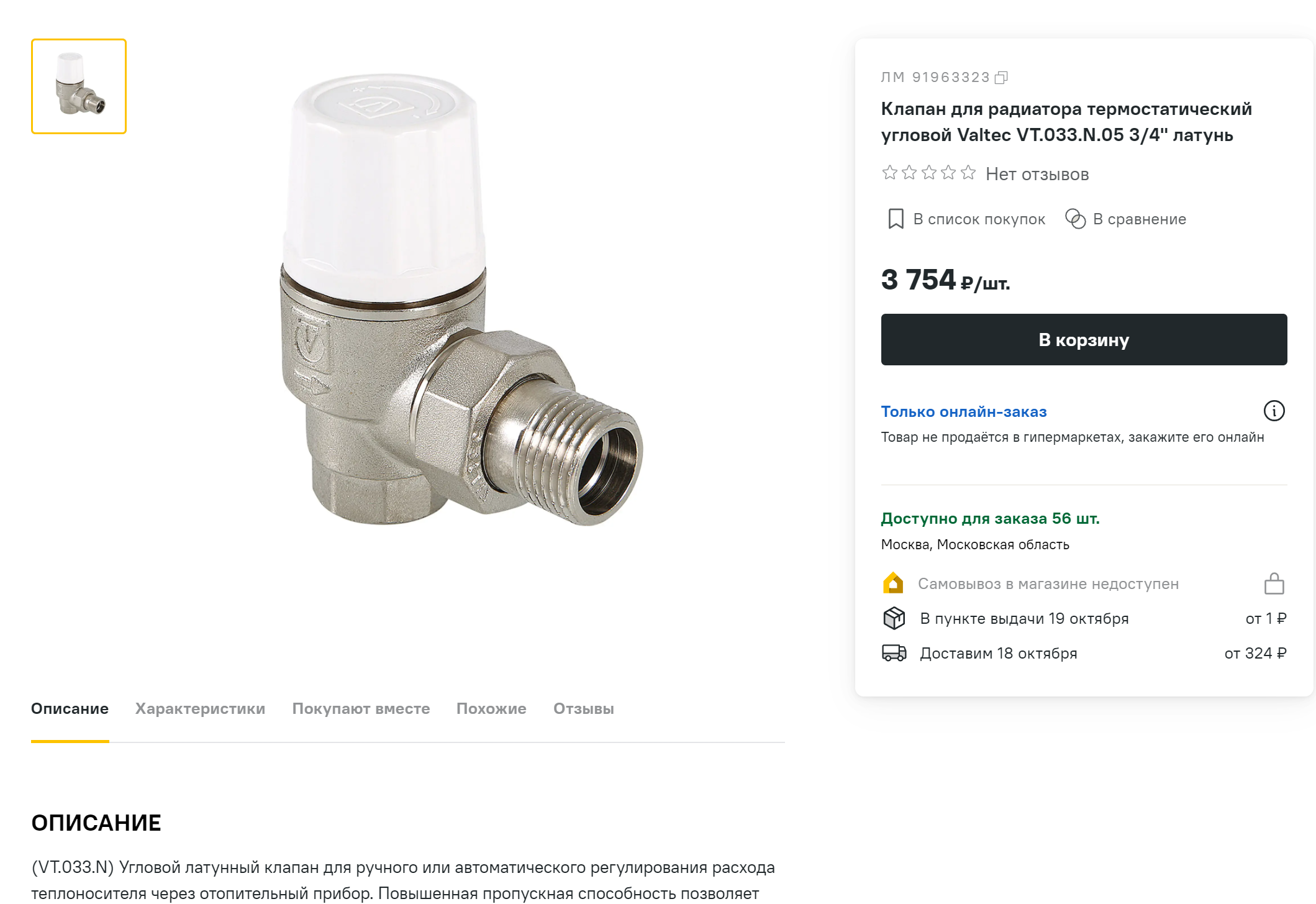The height and width of the screenshot is (904, 1316).
Task: Go to the Похожие tab
Action: click(491, 709)
